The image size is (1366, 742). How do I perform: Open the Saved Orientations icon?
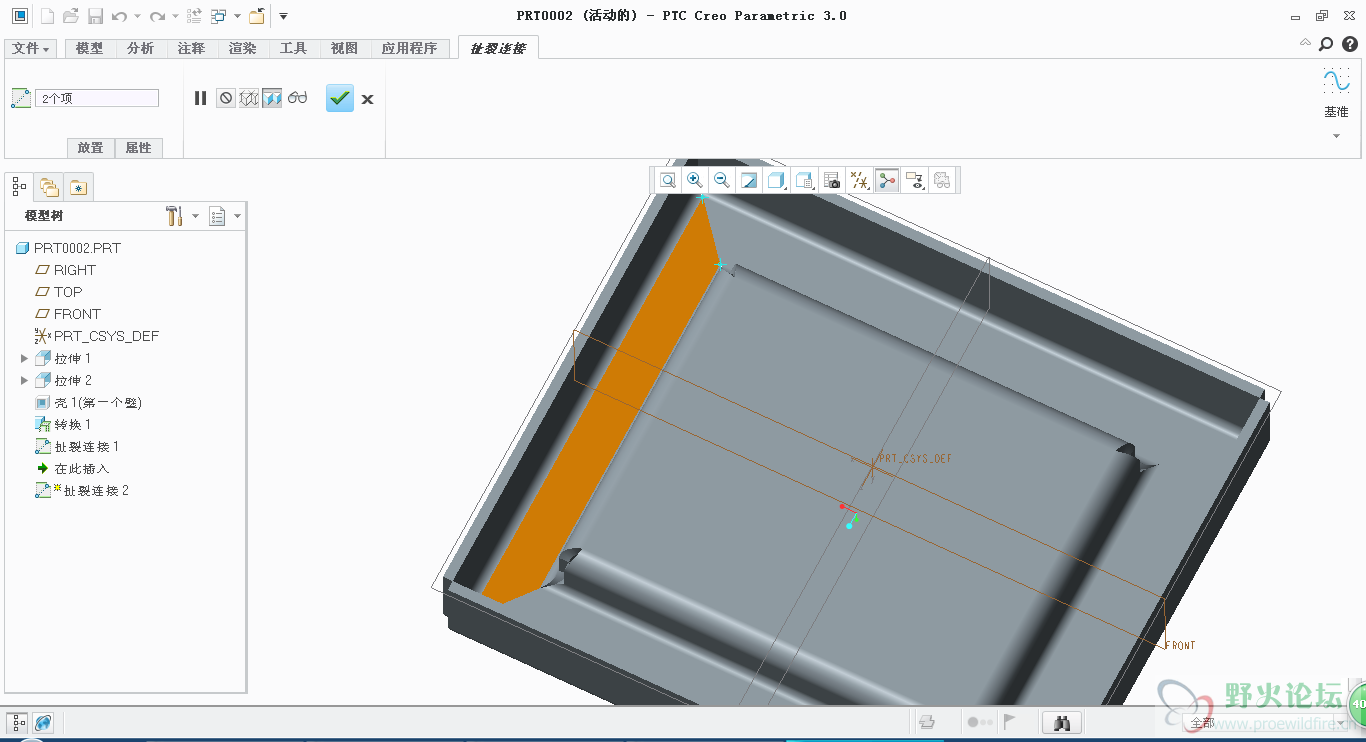[x=805, y=180]
